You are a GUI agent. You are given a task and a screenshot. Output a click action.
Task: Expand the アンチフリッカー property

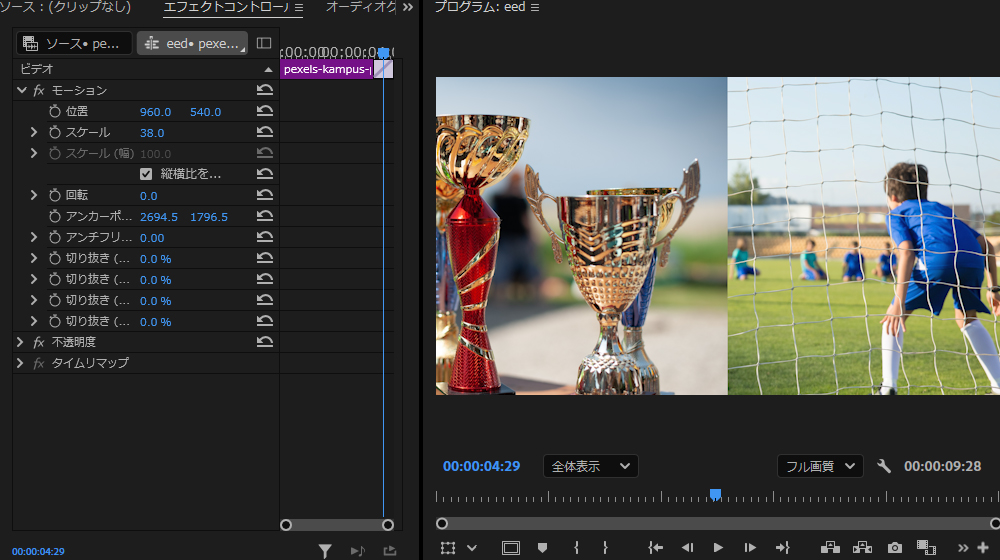click(34, 237)
